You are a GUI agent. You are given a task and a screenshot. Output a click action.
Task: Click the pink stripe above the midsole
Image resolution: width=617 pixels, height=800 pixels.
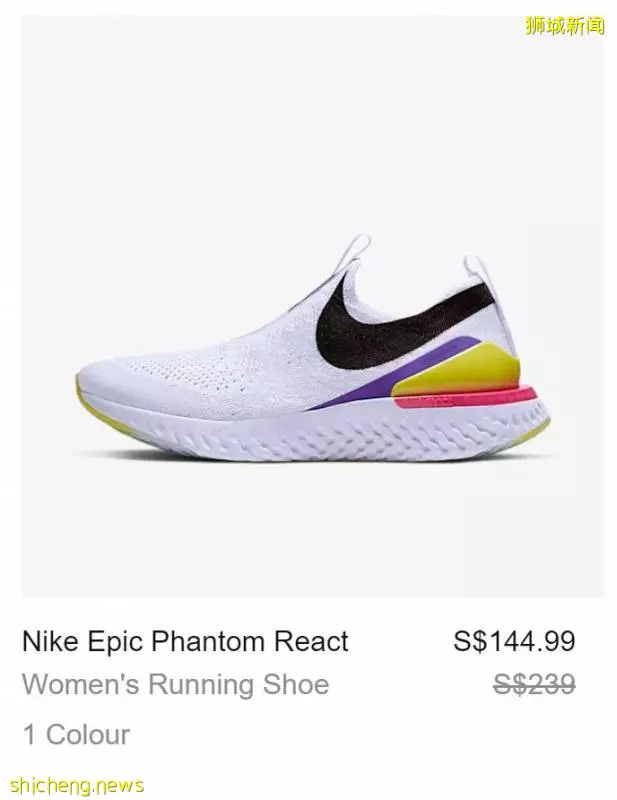[464, 398]
